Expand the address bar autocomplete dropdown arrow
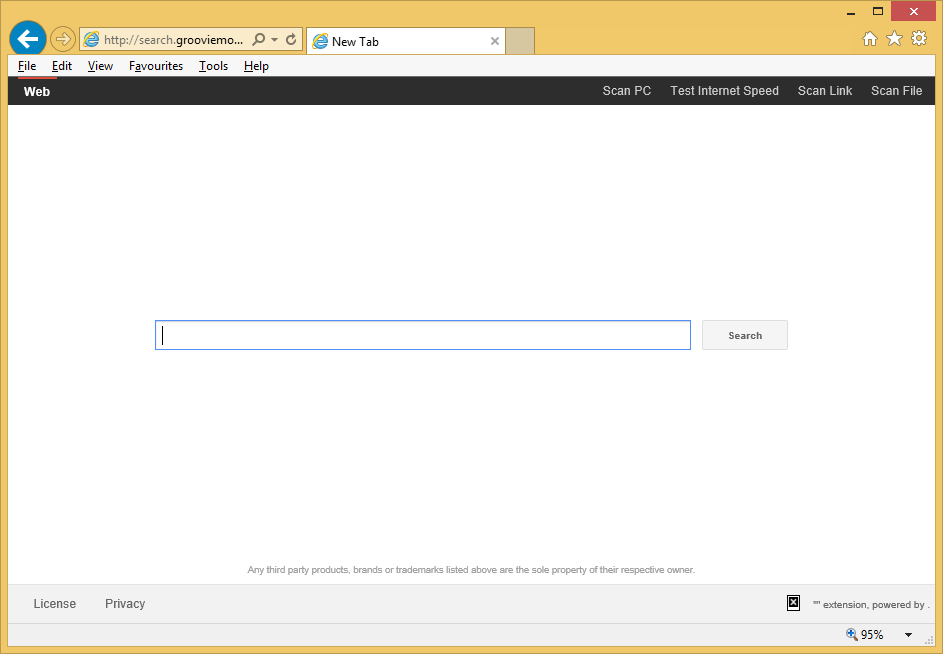 275,40
